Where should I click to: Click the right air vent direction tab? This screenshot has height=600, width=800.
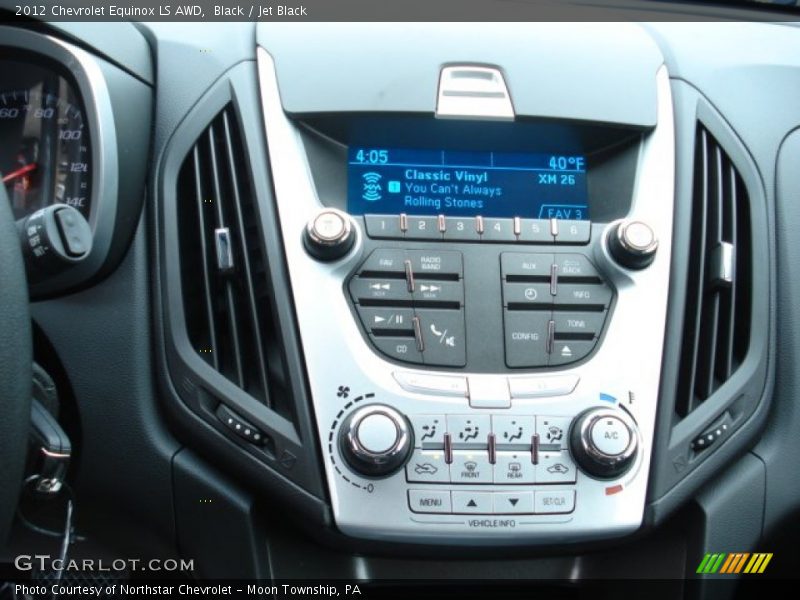tap(723, 263)
